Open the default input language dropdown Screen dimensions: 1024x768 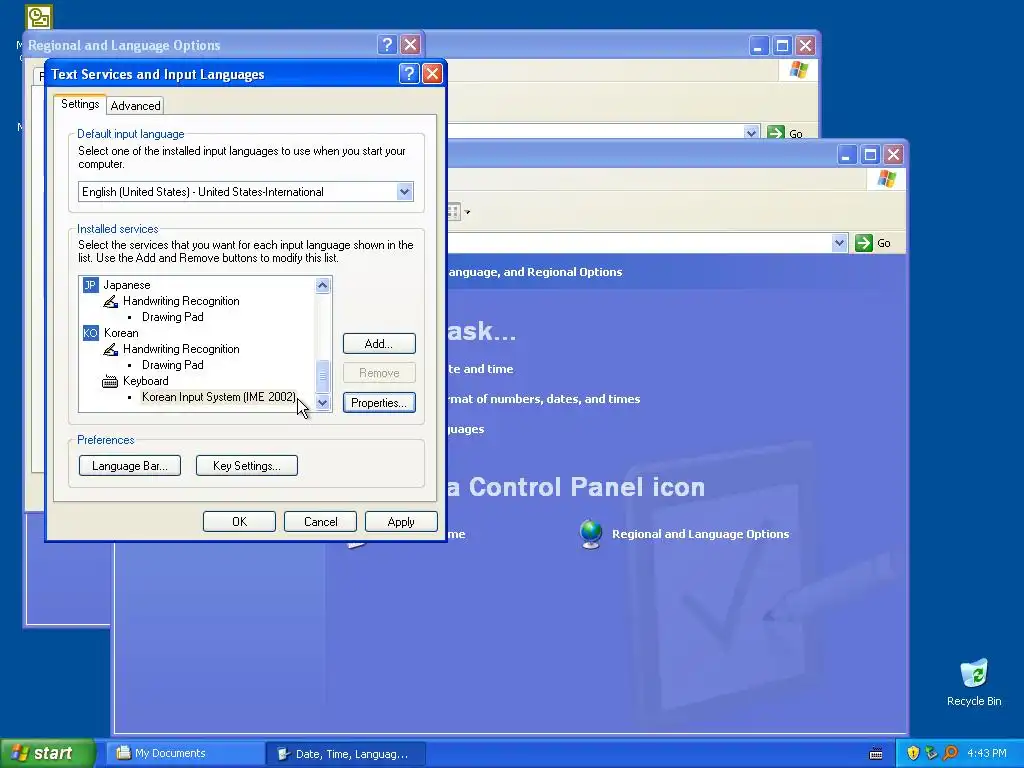pyautogui.click(x=404, y=191)
